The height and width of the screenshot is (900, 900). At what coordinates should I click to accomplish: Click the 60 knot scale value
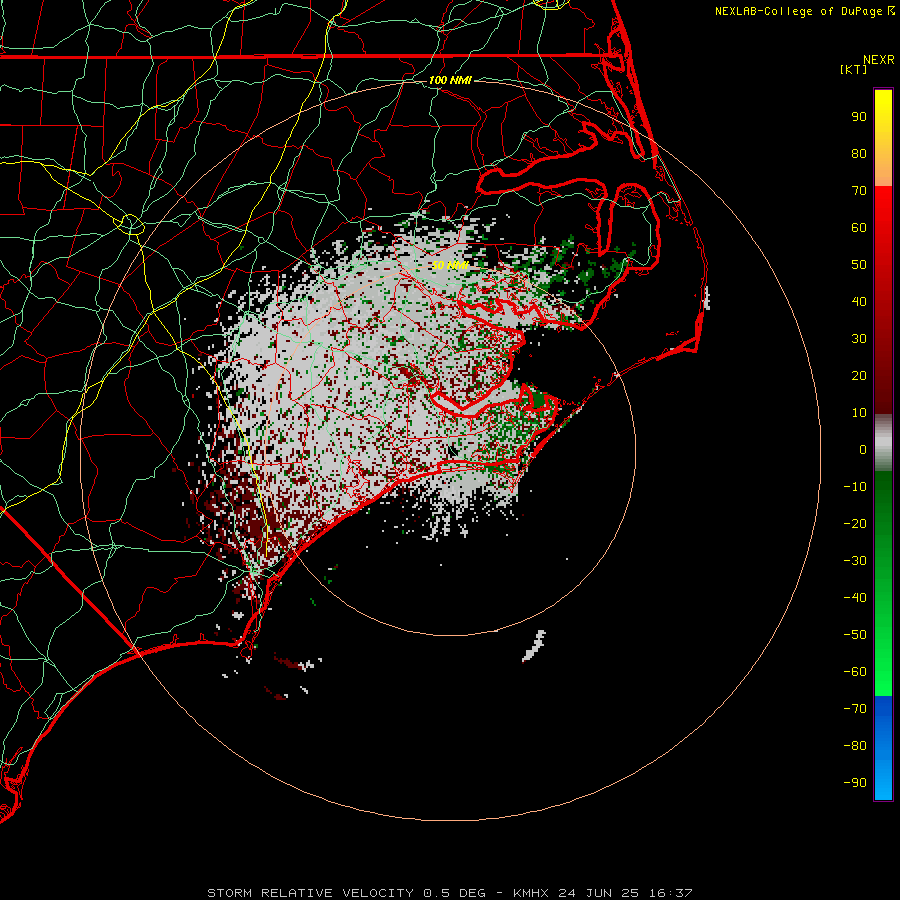(x=859, y=228)
